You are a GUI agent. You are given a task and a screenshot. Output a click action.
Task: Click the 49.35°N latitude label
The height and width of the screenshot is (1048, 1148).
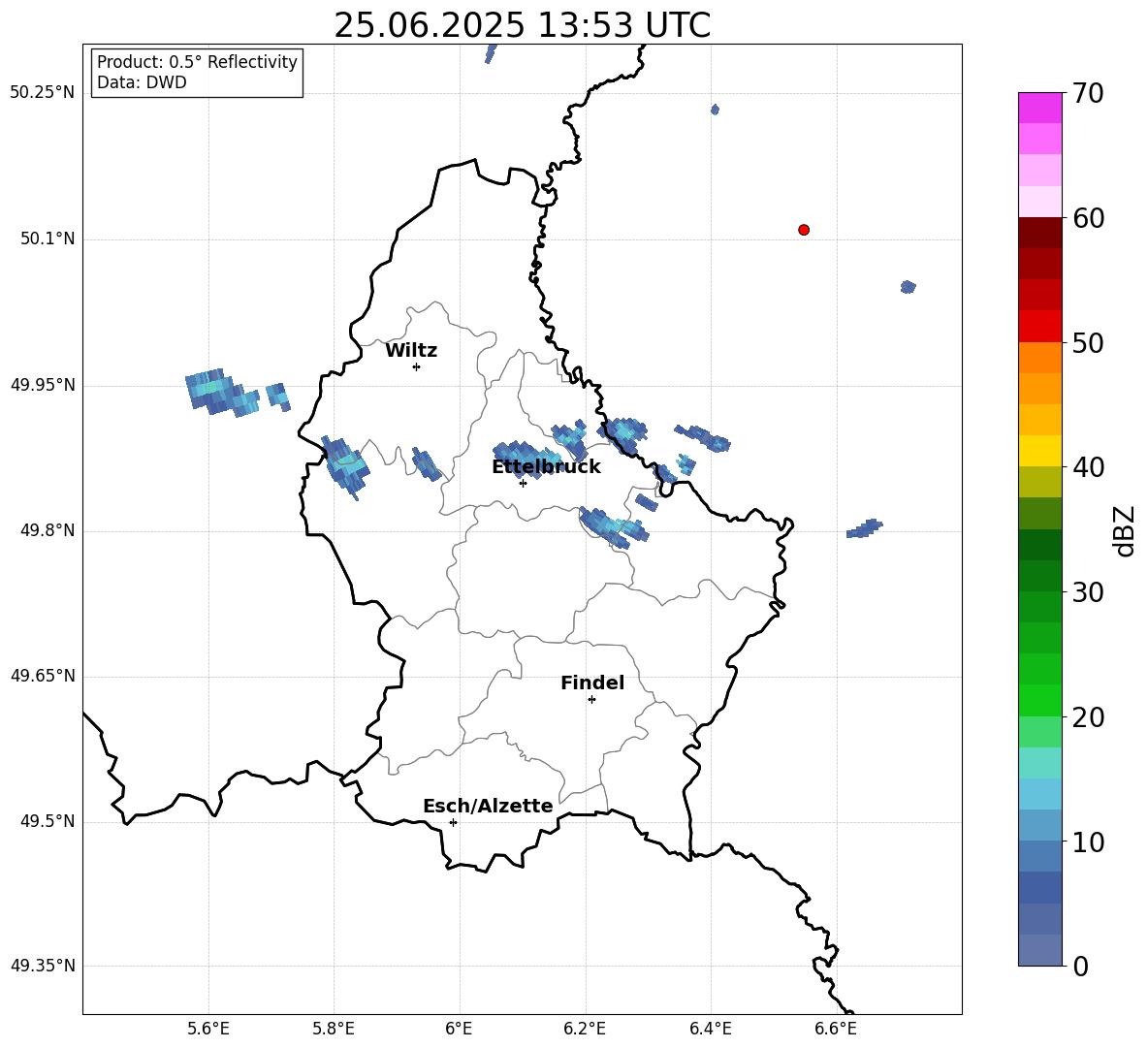point(43,966)
